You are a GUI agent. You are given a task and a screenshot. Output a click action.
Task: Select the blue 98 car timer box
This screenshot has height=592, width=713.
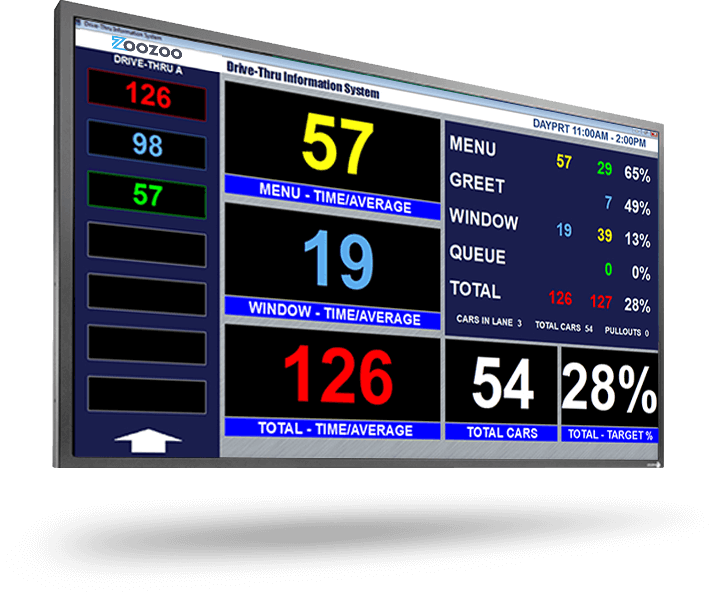[x=147, y=146]
